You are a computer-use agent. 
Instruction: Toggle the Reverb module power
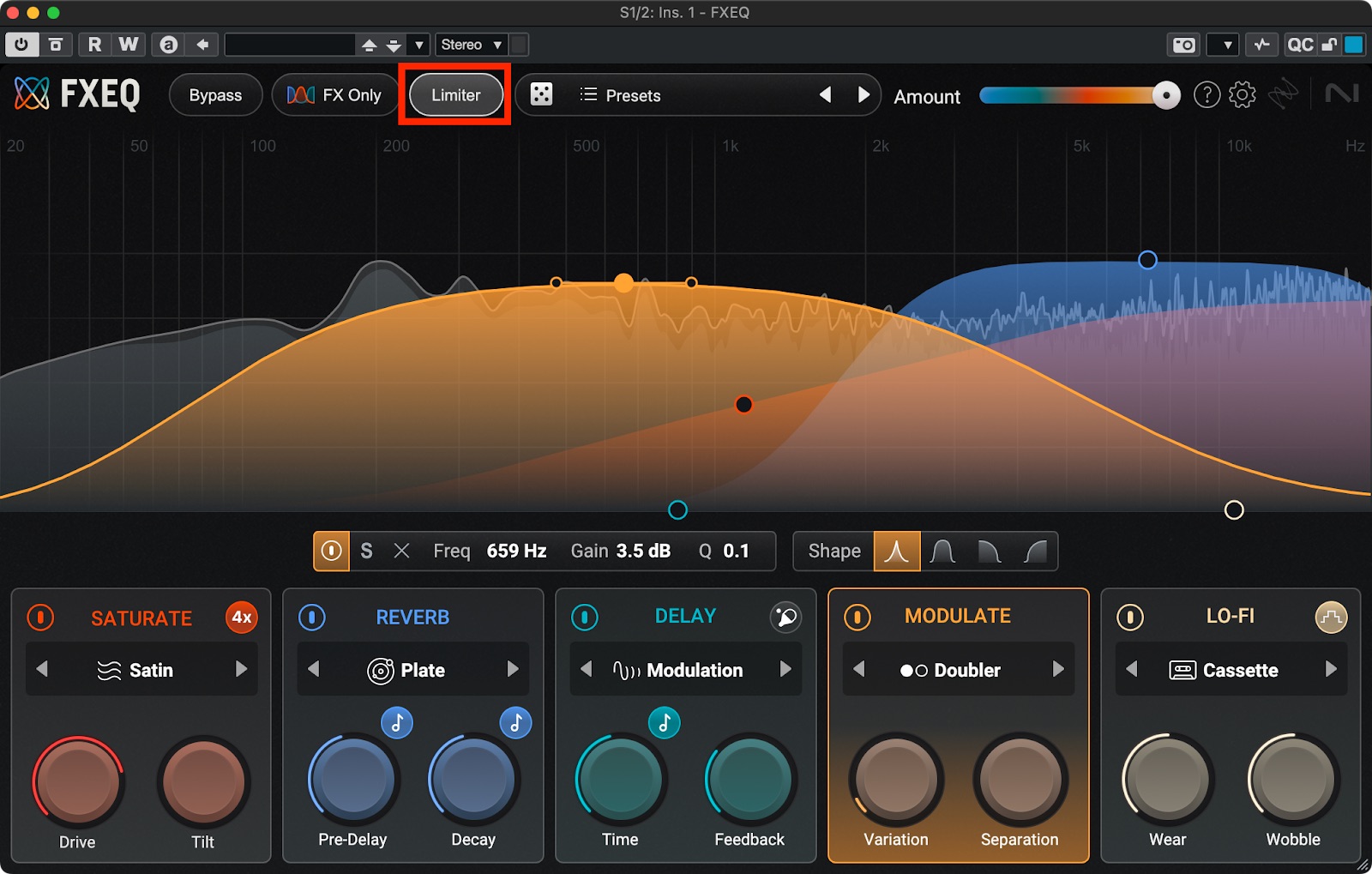[312, 618]
